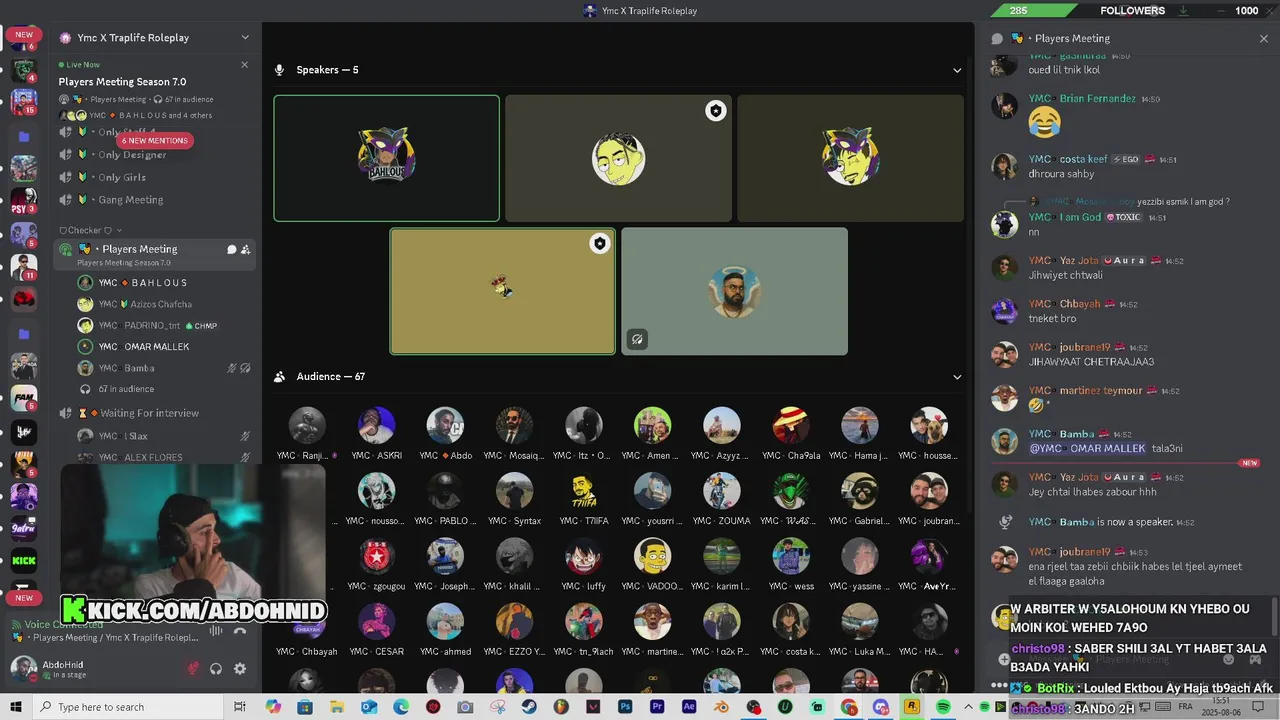This screenshot has height=720, width=1280.
Task: Open Spotify from taskbar
Action: 944,707
